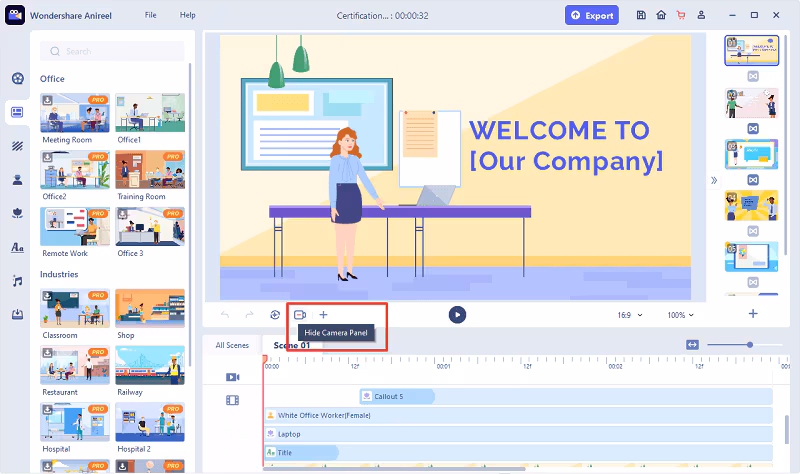The height and width of the screenshot is (474, 800).
Task: Select White Office Worker[Female] timeline track
Action: (518, 415)
